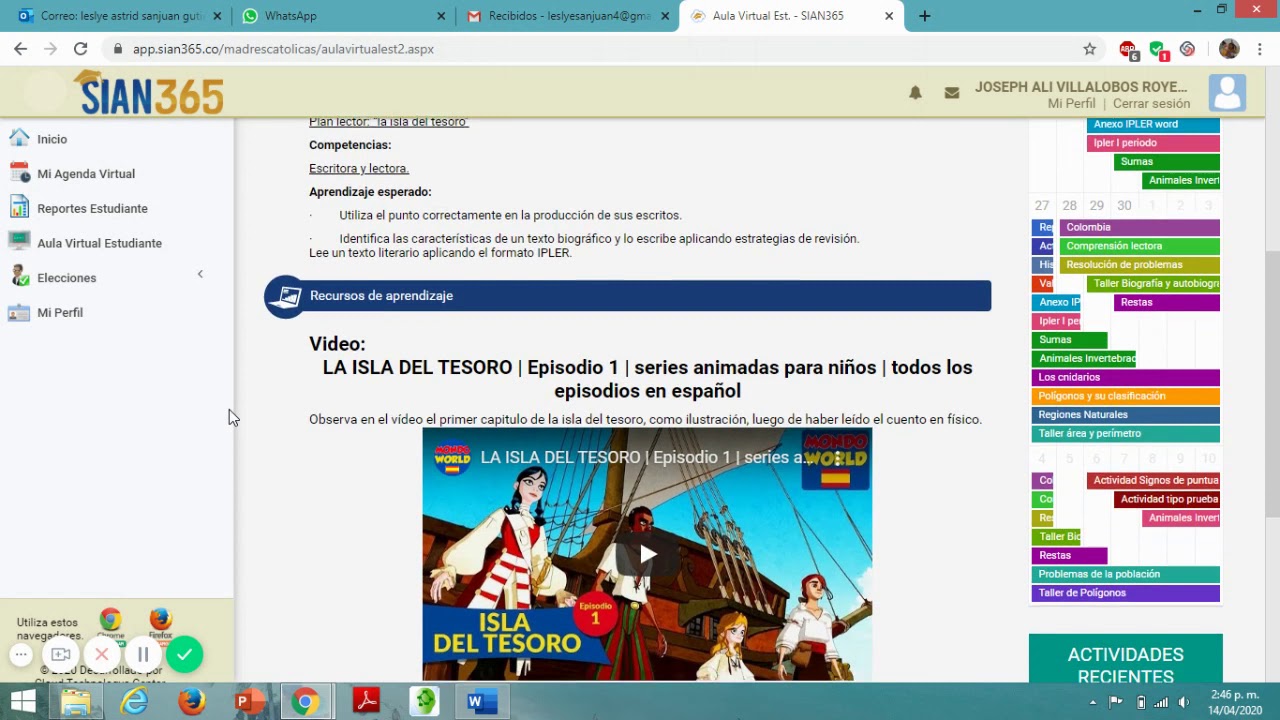The image size is (1280, 720).
Task: Open the magenta Restas event under Taller Biografía
Action: 1167,302
